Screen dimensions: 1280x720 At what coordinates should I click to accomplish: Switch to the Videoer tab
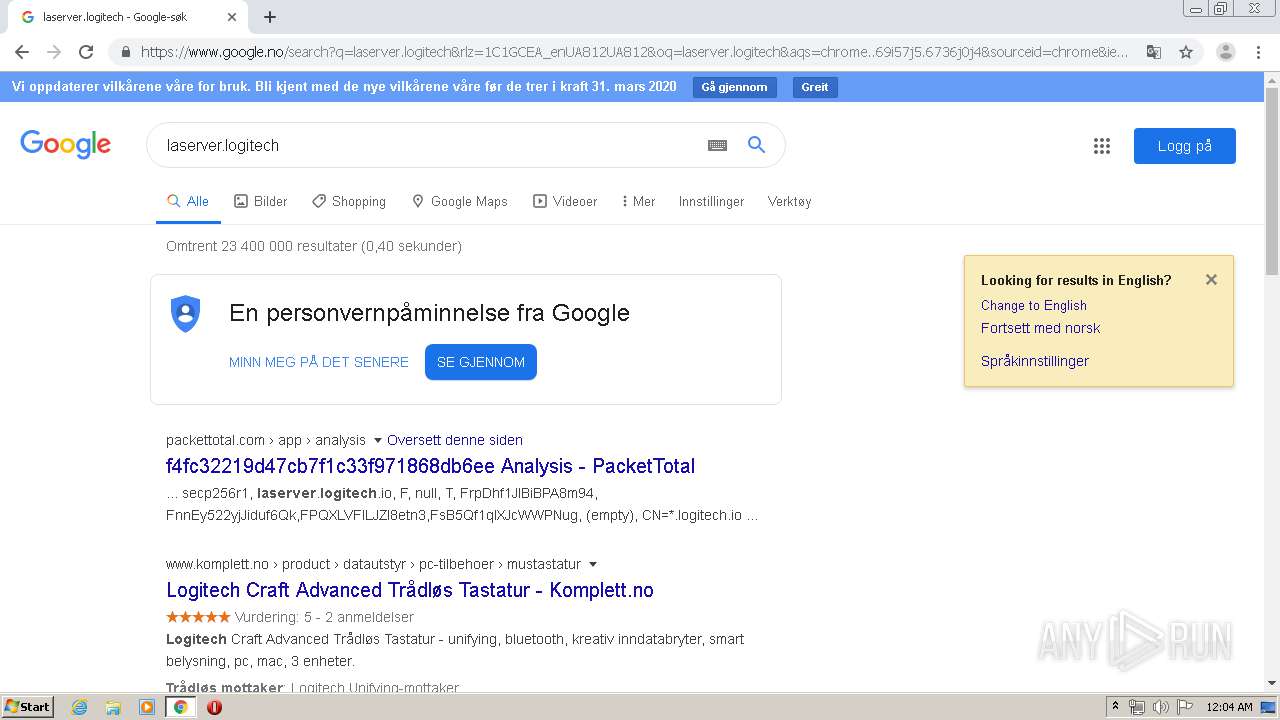[x=565, y=201]
